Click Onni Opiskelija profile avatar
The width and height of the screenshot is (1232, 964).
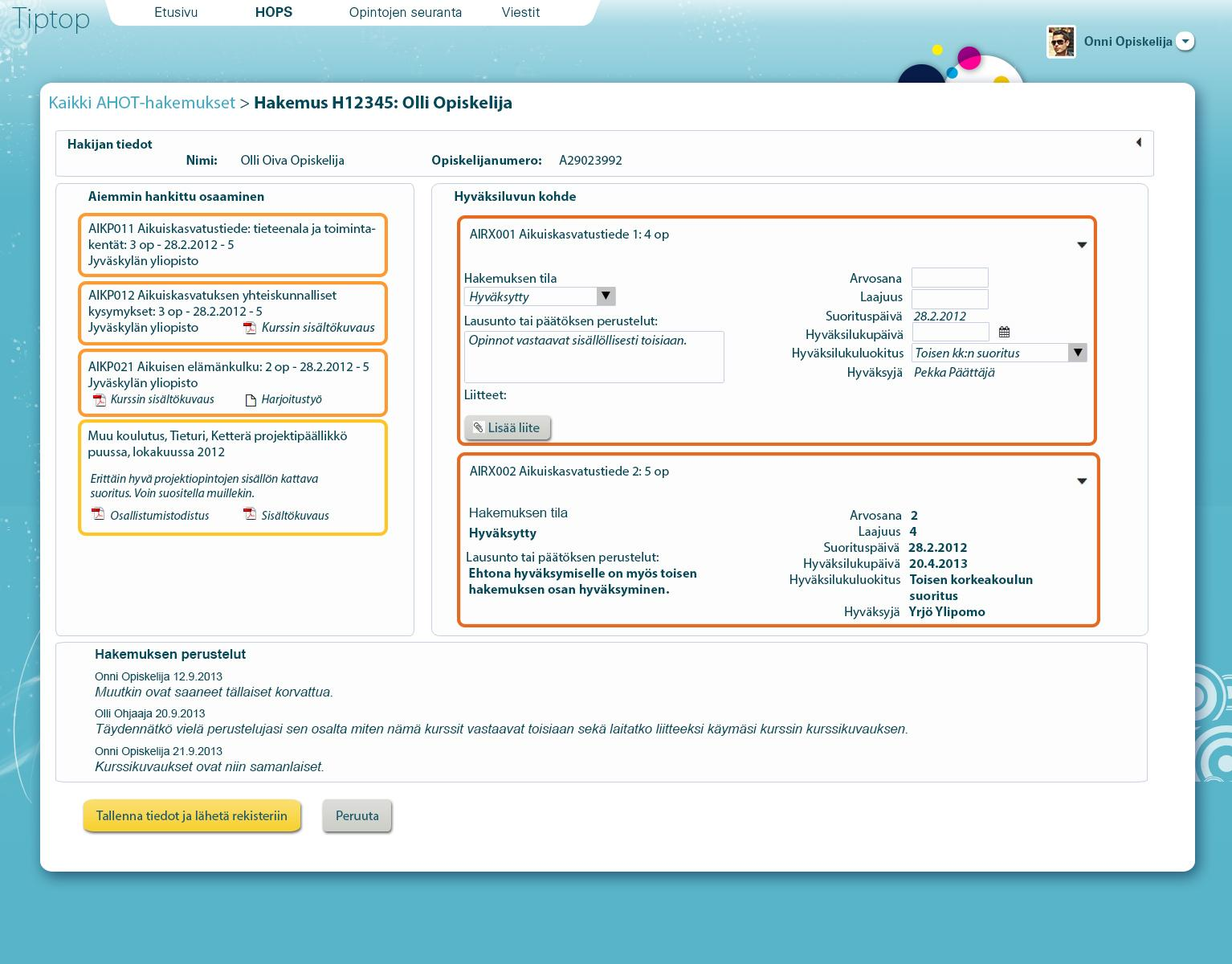point(1061,42)
